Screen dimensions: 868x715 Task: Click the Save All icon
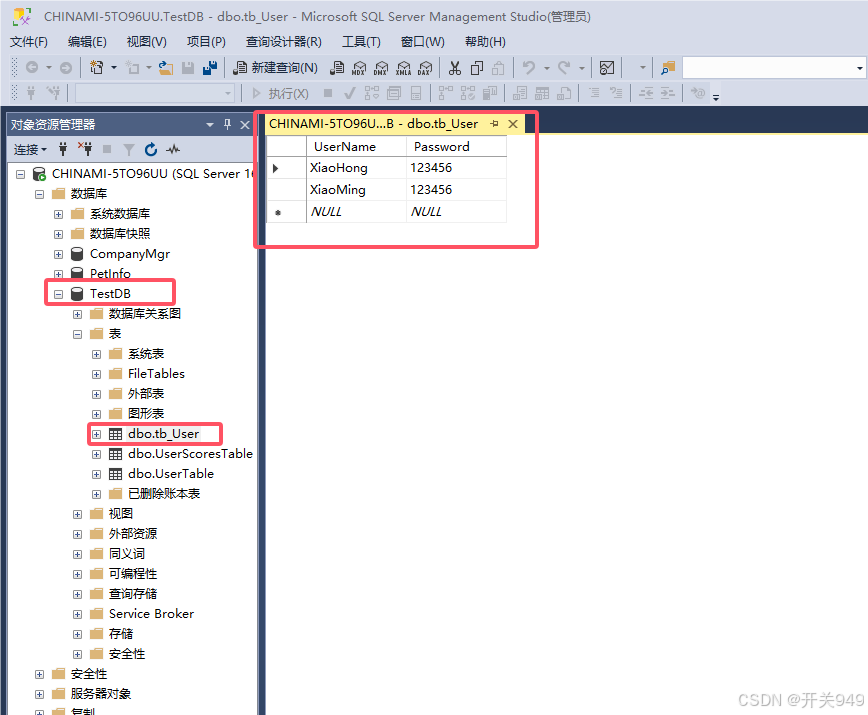pyautogui.click(x=210, y=68)
